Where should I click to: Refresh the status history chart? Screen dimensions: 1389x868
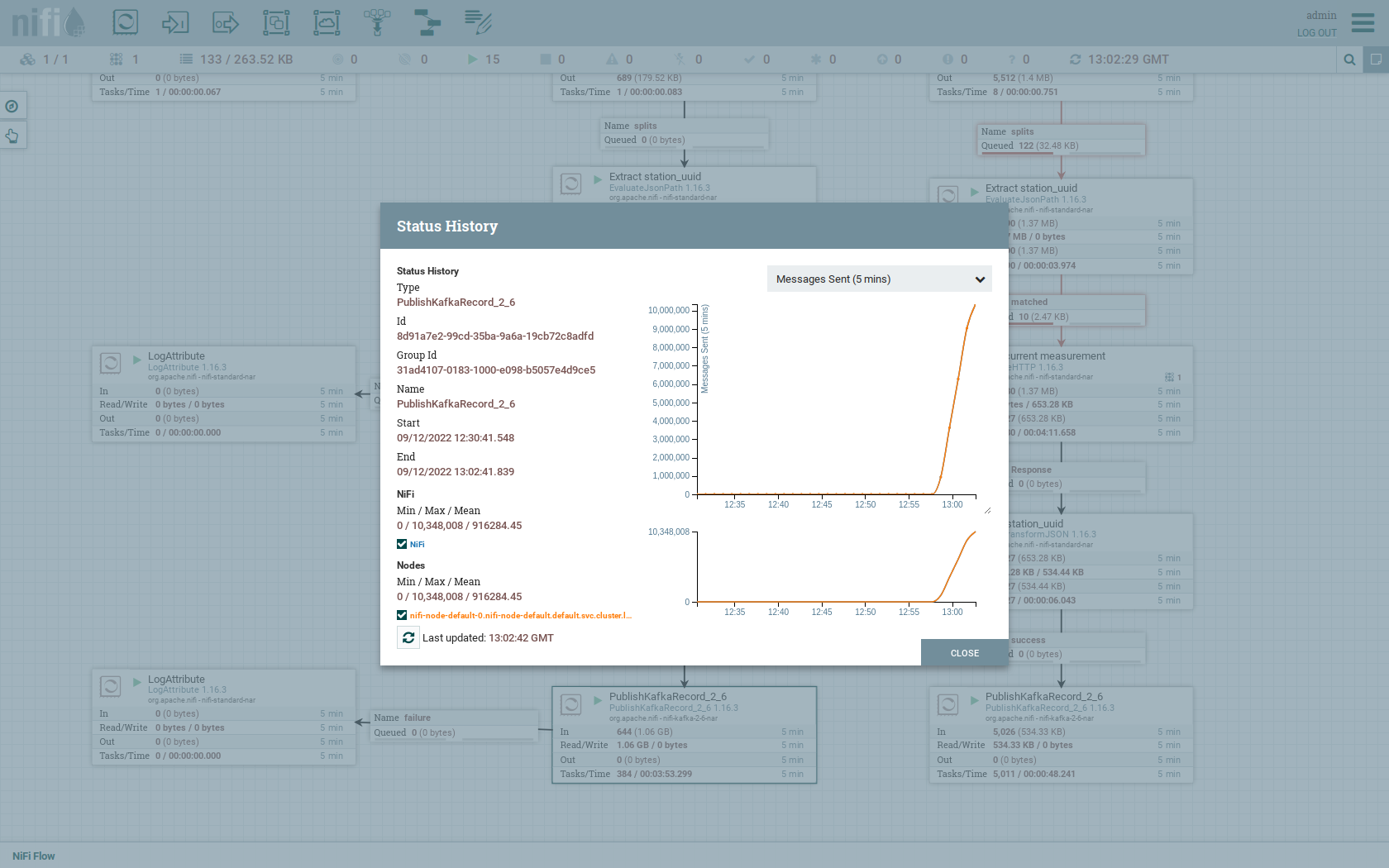click(408, 638)
